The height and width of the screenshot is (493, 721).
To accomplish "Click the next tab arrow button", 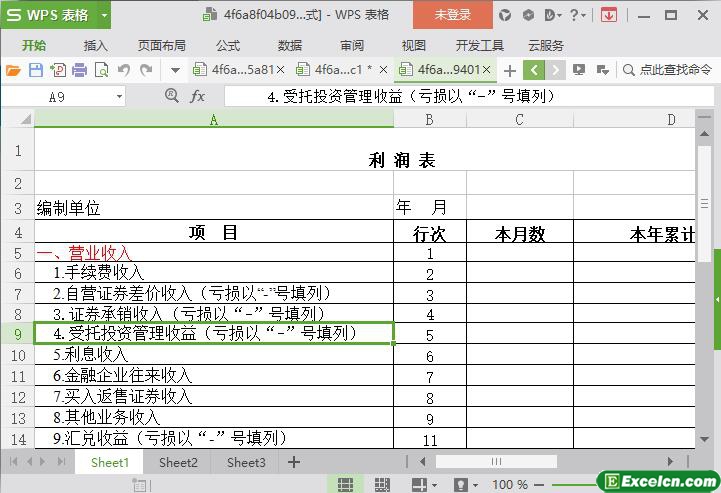I will coord(555,70).
